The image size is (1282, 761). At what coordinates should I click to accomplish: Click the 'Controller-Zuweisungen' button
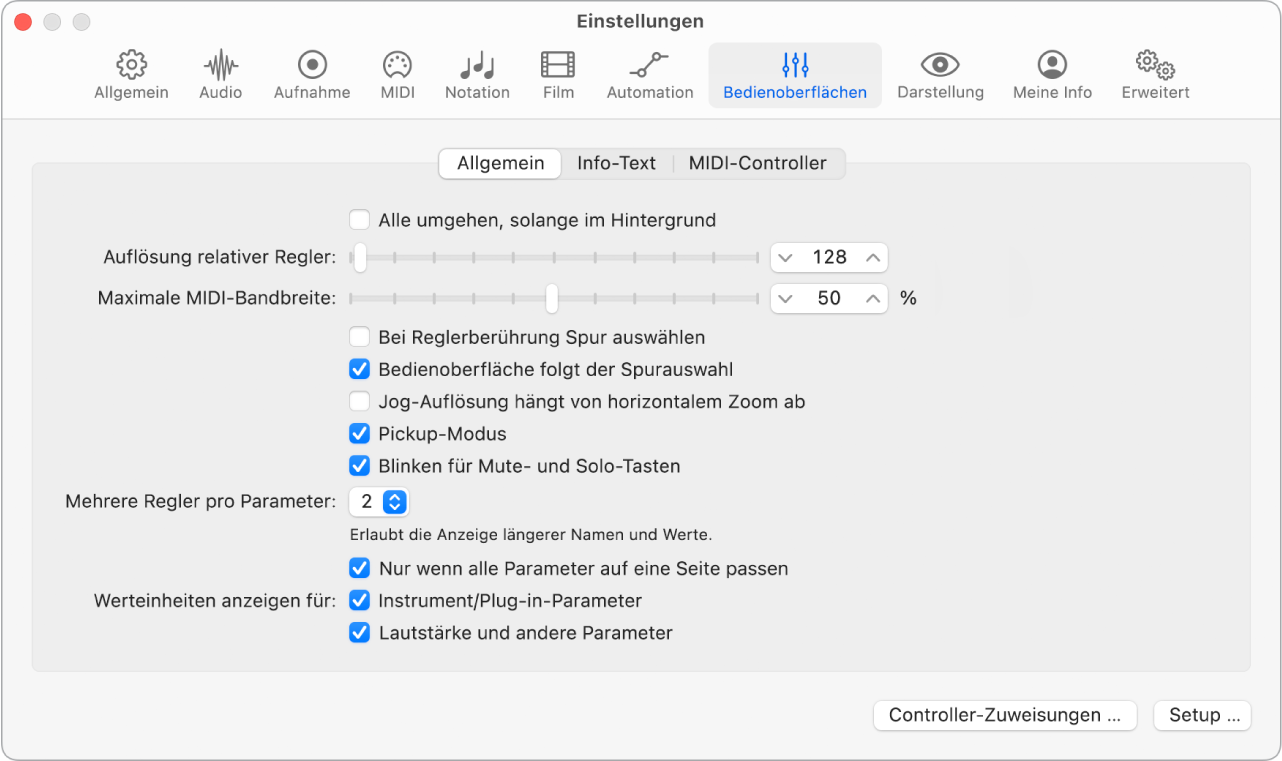(1004, 715)
